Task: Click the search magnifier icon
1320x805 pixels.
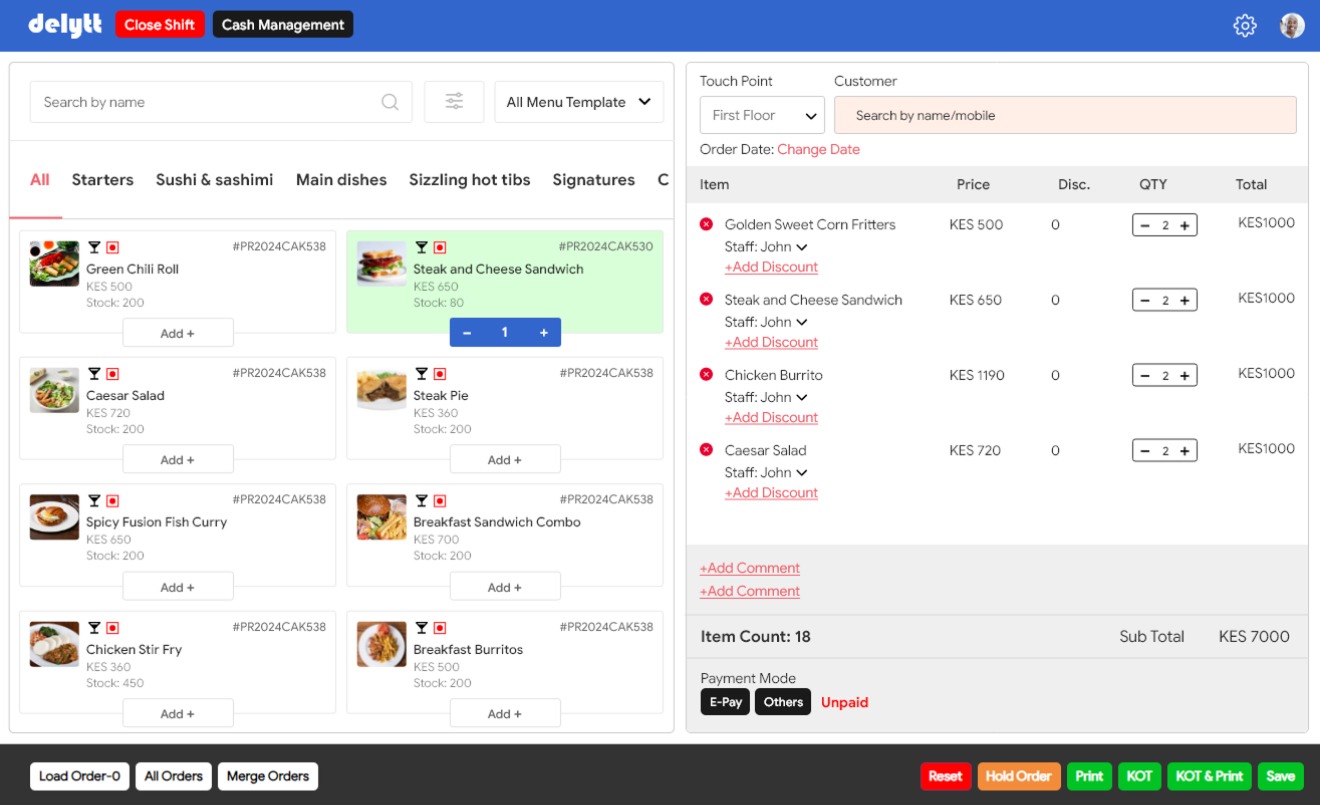Action: (390, 102)
